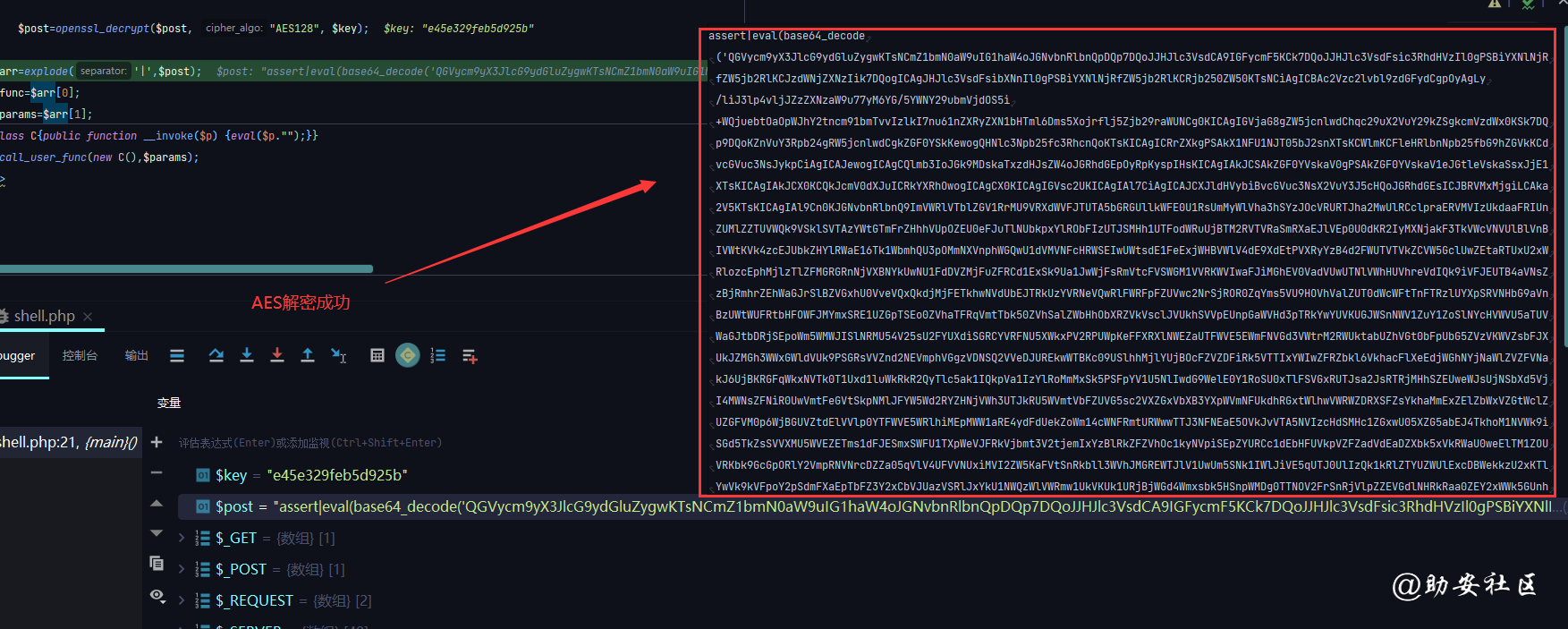
Task: Expand the $_POST array variable
Action: click(x=182, y=569)
